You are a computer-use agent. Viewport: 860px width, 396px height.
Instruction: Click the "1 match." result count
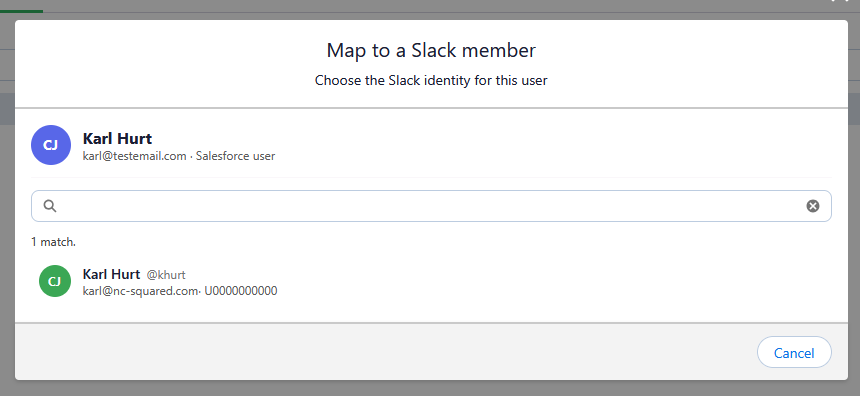tap(53, 242)
